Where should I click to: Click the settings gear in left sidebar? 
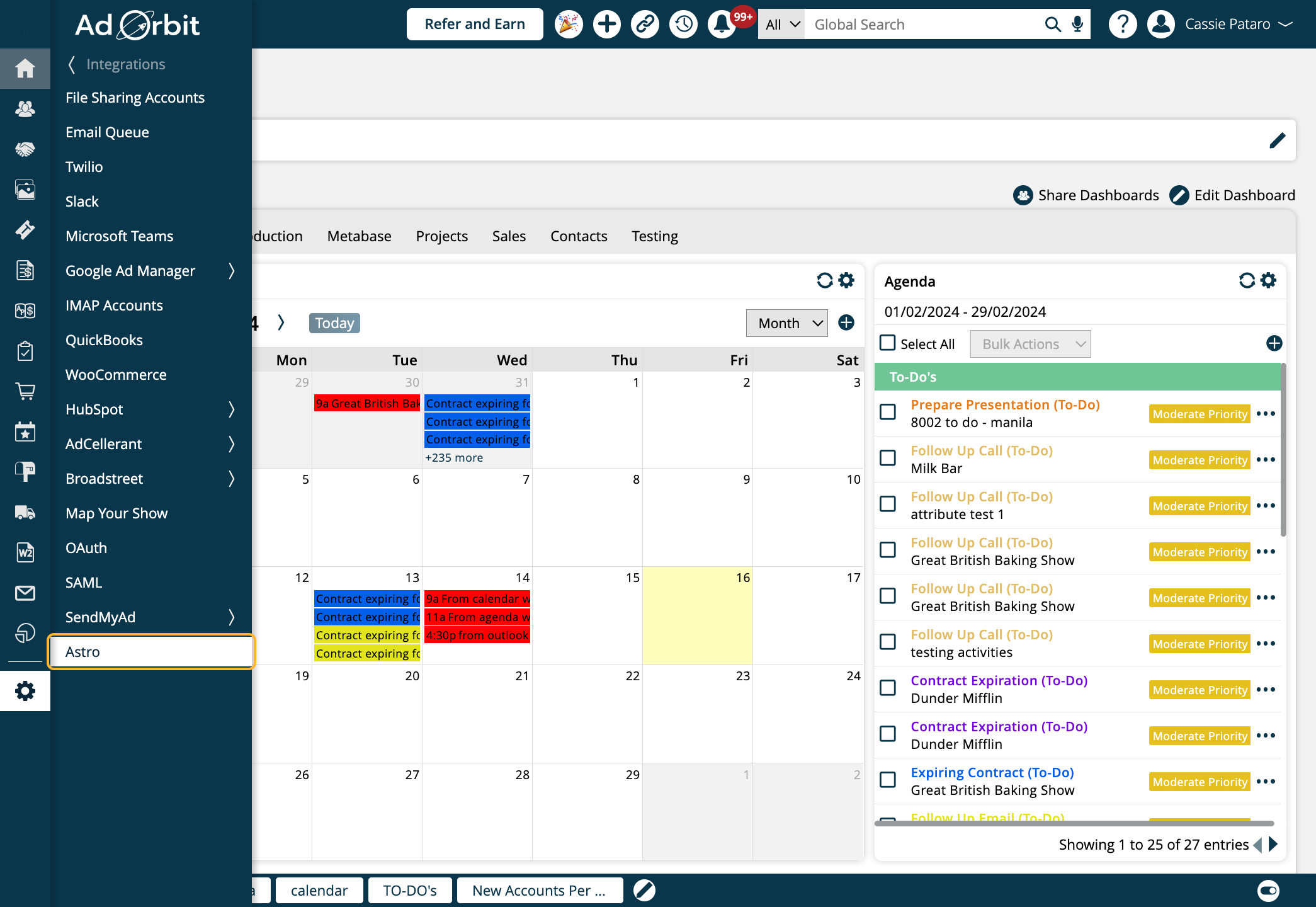(25, 691)
